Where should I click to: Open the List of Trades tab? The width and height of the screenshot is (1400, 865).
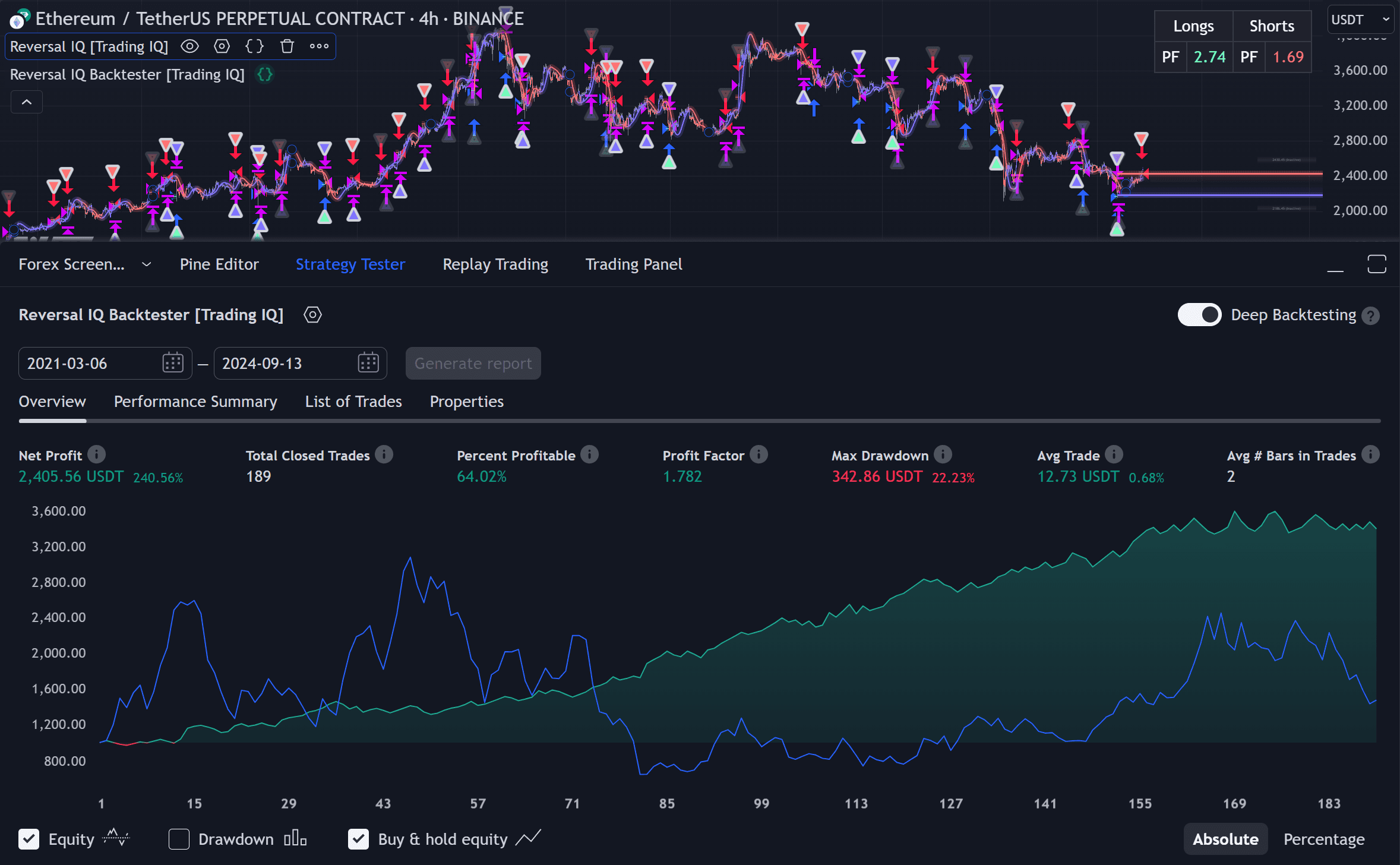(353, 402)
